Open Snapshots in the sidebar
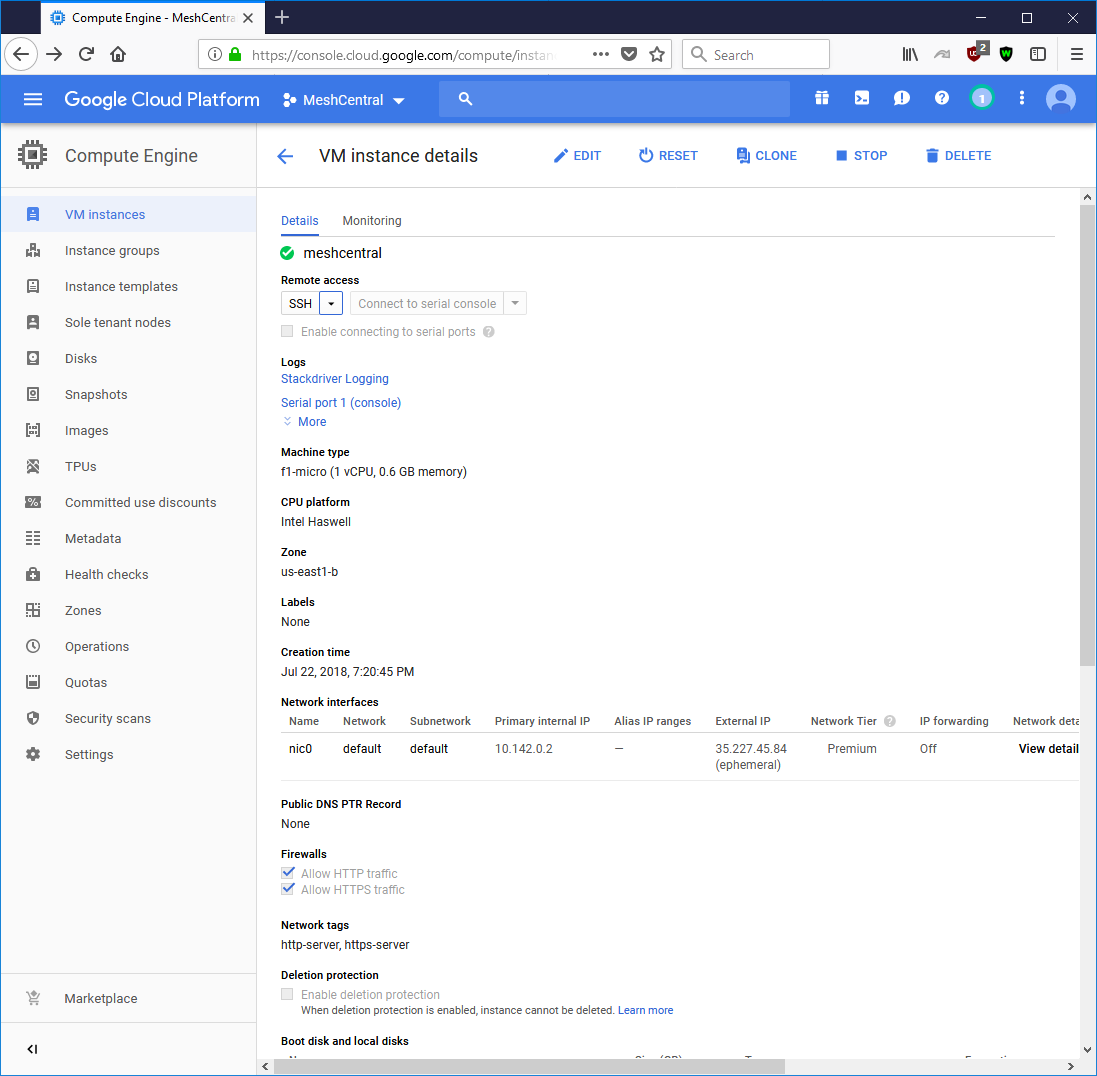 point(129,395)
